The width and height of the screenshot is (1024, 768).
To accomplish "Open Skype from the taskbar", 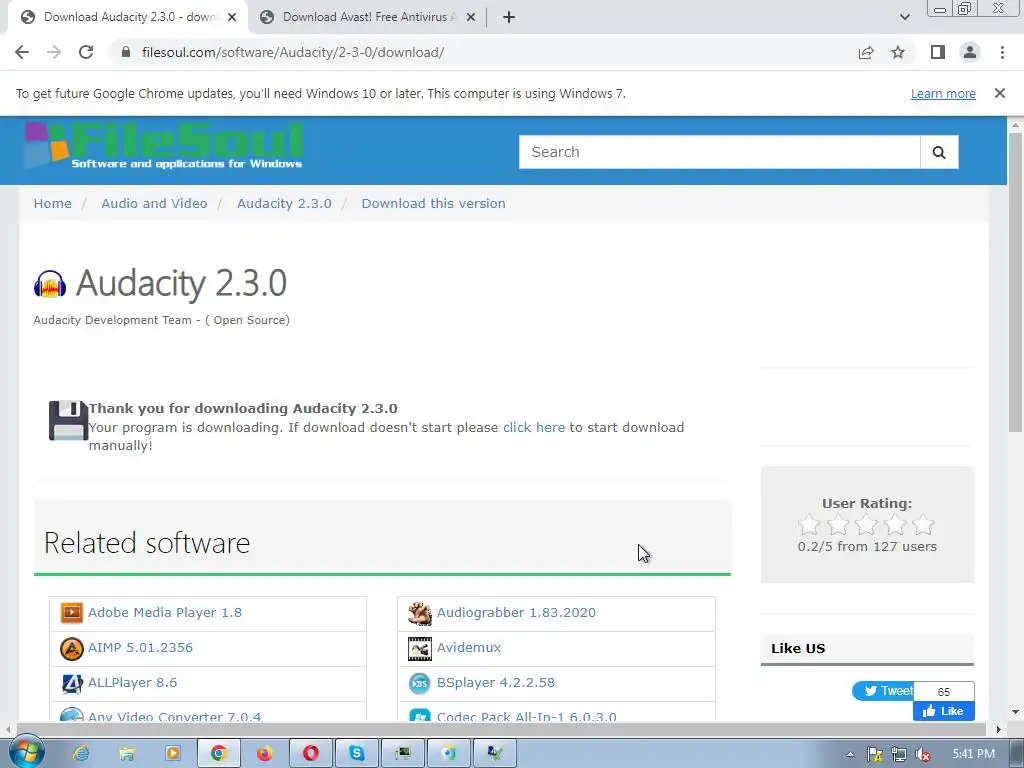I will 357,754.
